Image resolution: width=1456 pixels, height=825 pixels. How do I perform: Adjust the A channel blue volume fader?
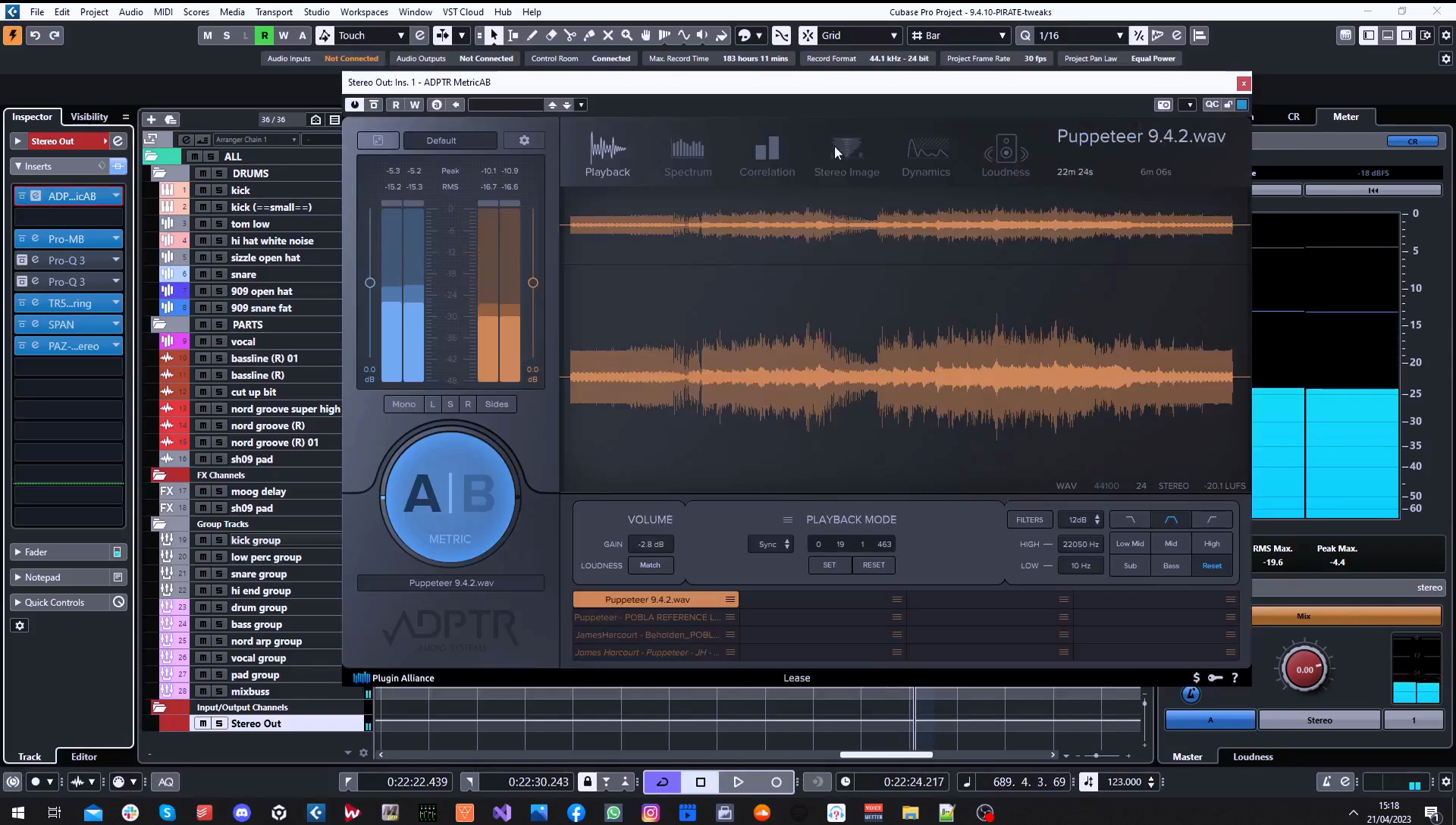(x=369, y=283)
